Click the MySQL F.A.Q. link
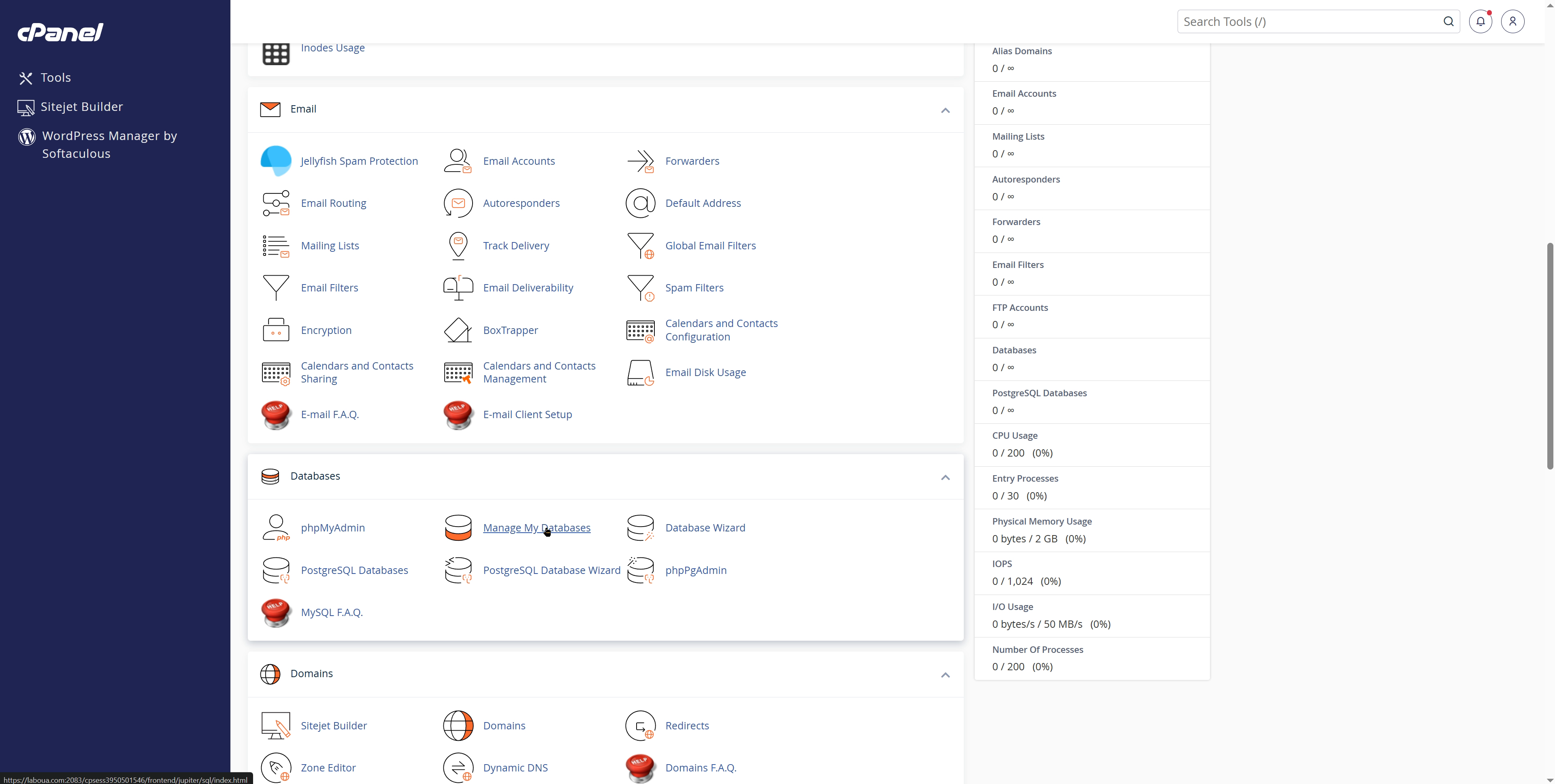Viewport: 1555px width, 784px height. (x=331, y=612)
